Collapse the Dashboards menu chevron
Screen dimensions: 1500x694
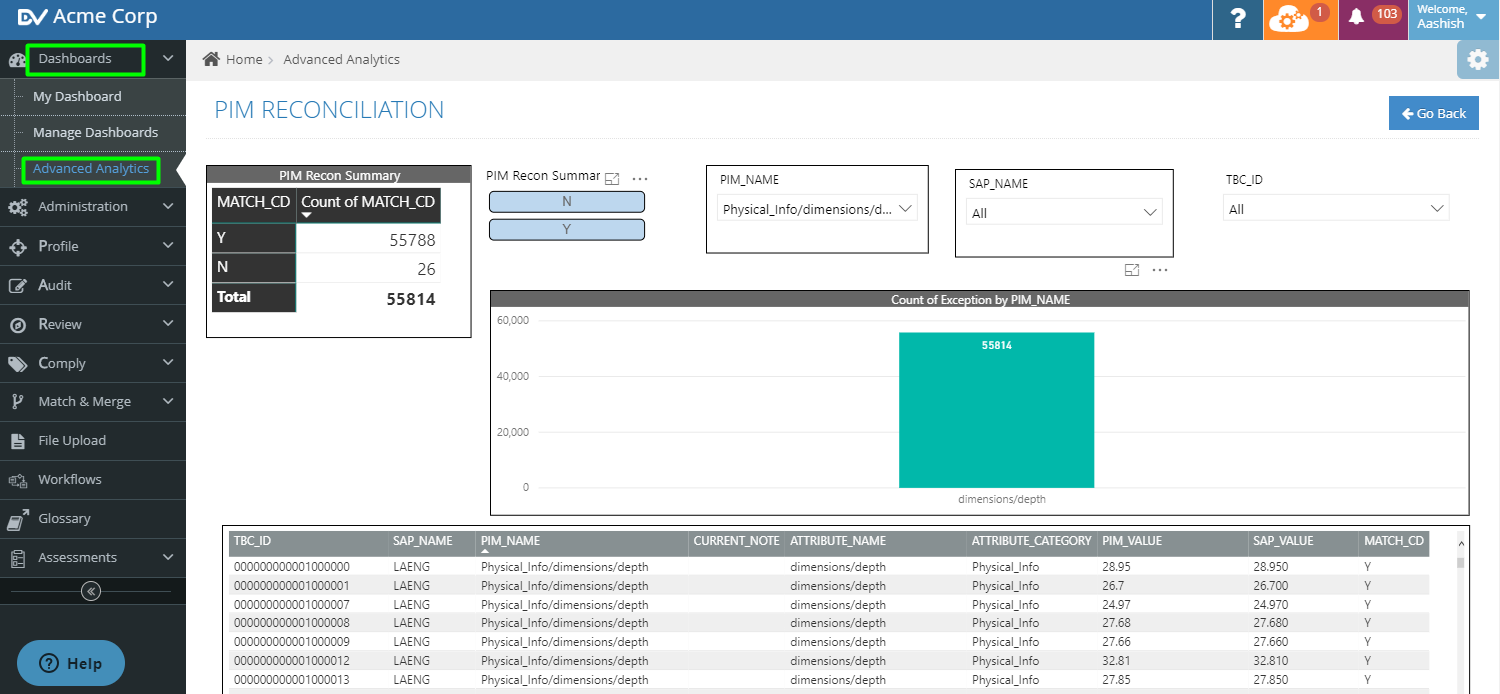click(x=168, y=59)
